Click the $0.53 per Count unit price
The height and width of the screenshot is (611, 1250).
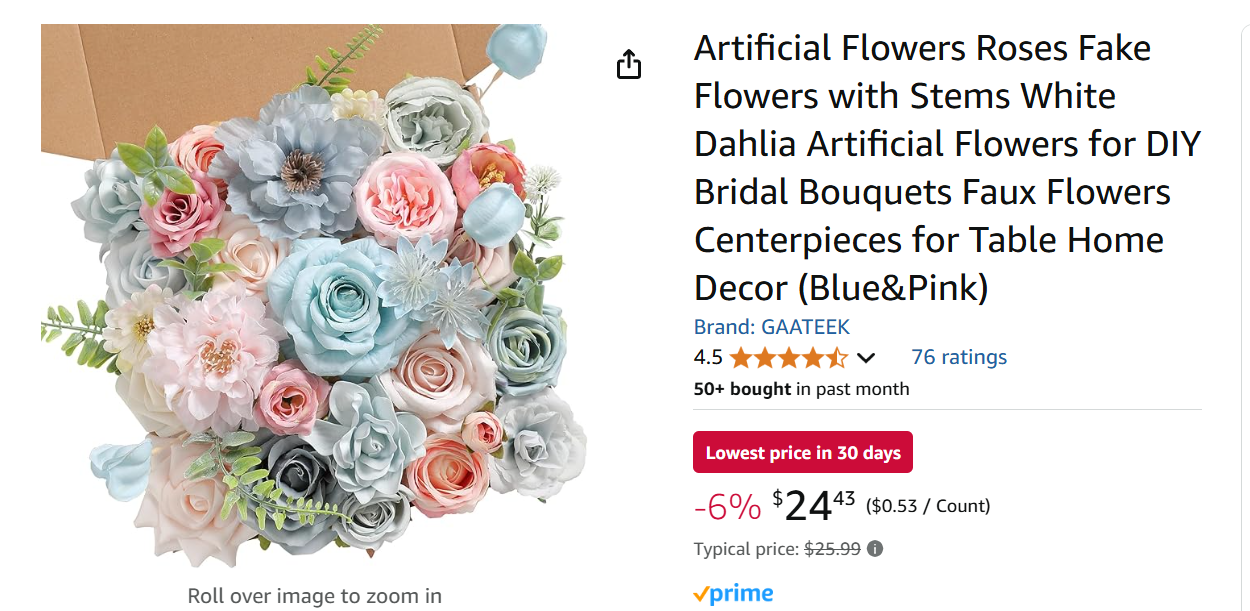pyautogui.click(x=927, y=506)
